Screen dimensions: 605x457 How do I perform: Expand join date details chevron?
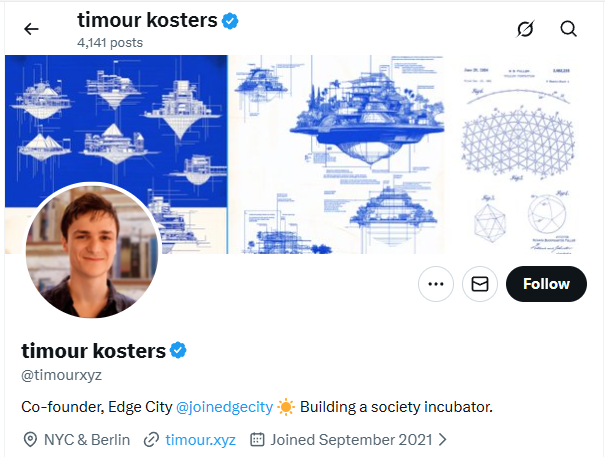[443, 439]
